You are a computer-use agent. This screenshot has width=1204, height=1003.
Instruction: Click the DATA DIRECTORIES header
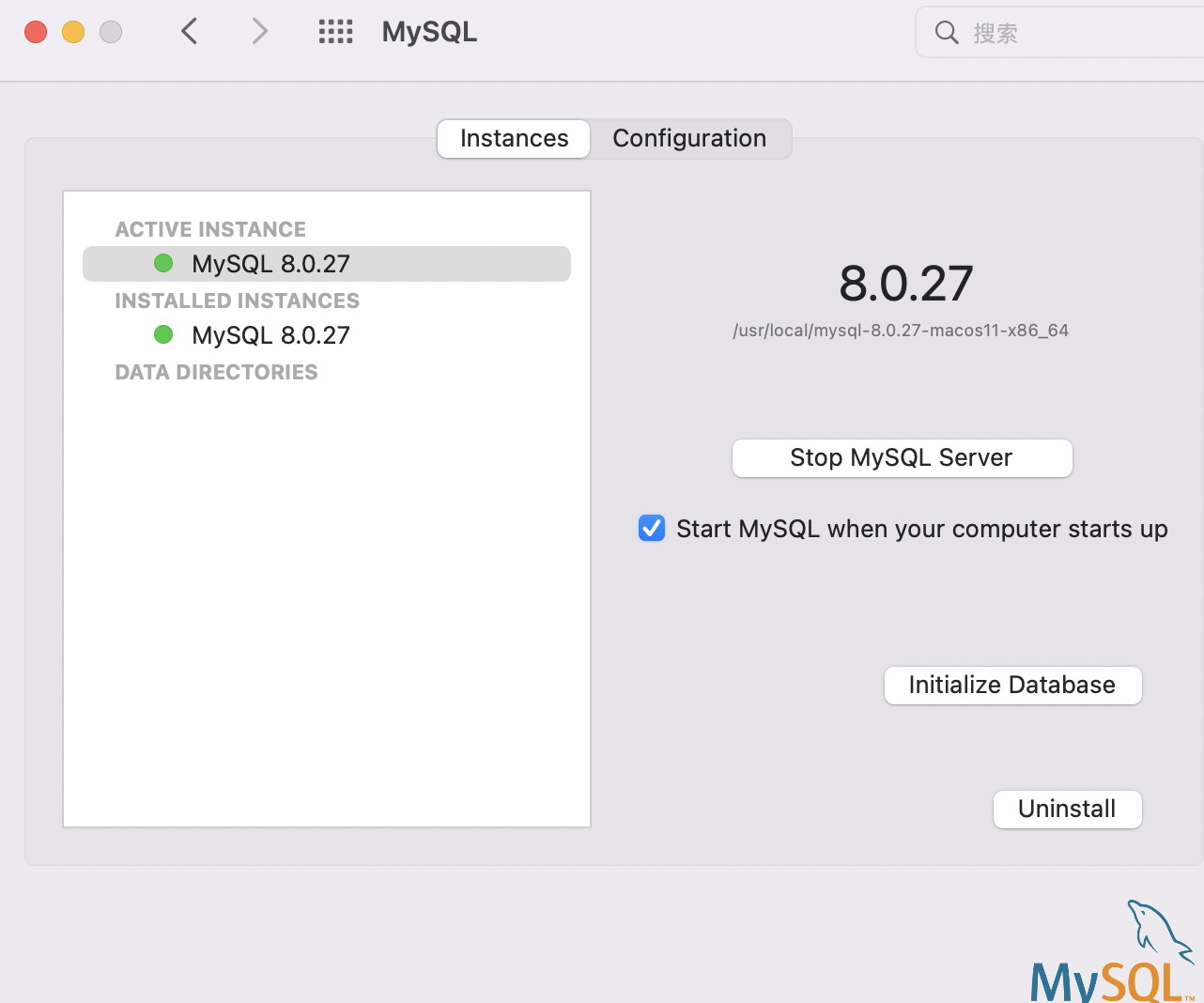pos(216,373)
